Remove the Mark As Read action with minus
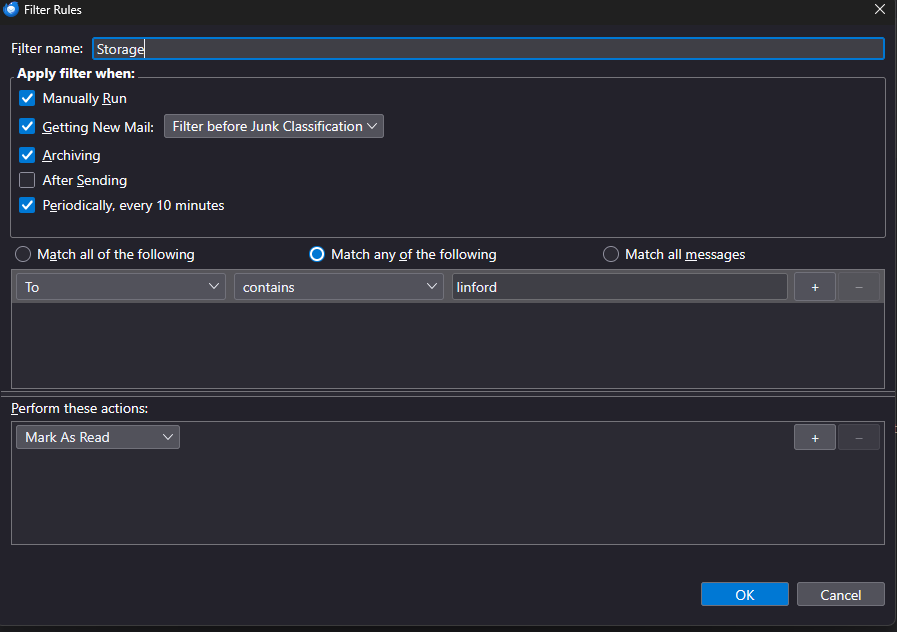 pos(859,437)
